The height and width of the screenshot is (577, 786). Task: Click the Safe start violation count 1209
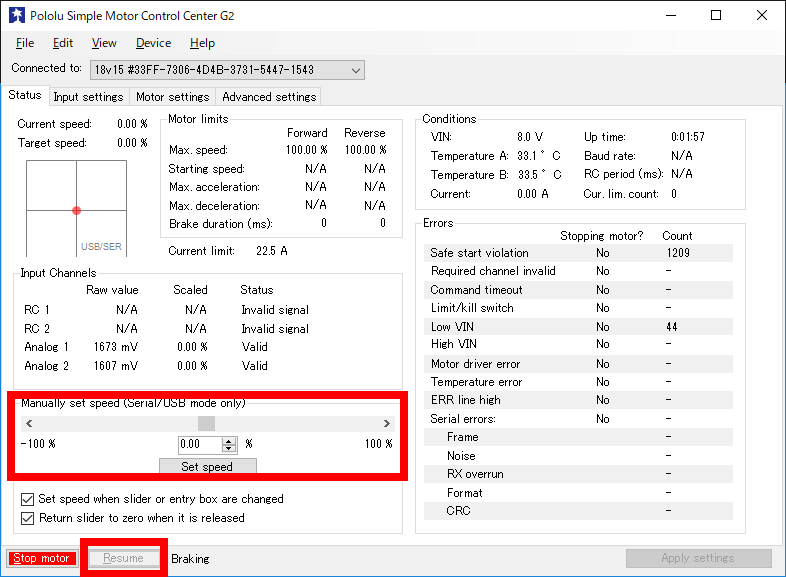coord(678,253)
